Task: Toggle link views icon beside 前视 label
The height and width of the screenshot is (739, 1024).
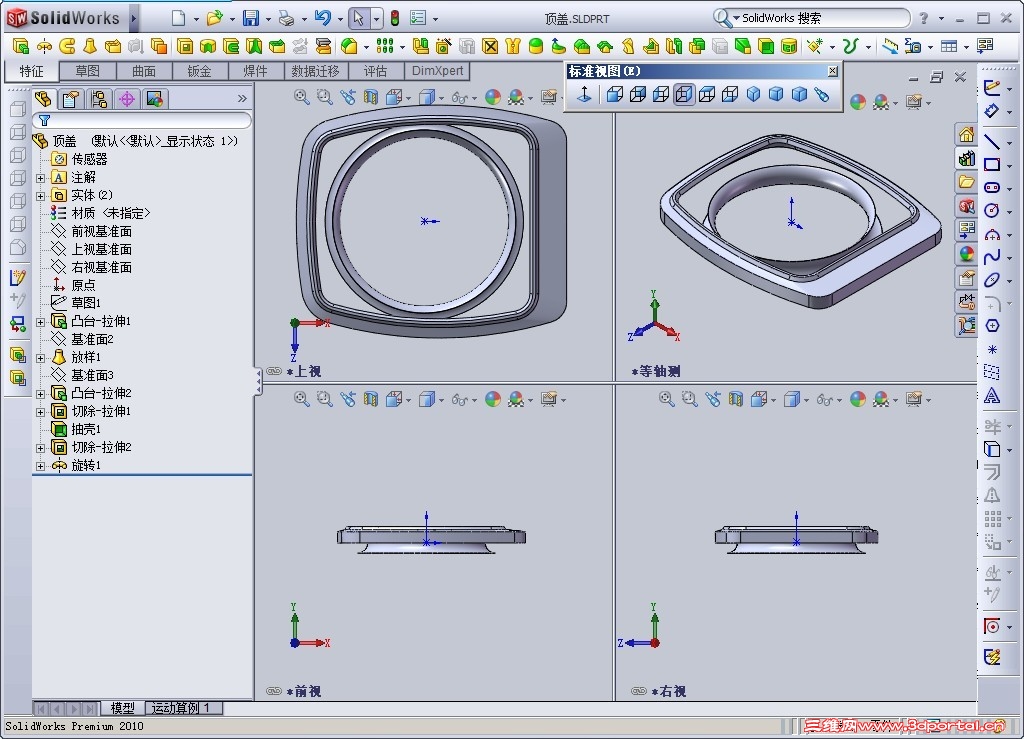Action: [x=274, y=691]
